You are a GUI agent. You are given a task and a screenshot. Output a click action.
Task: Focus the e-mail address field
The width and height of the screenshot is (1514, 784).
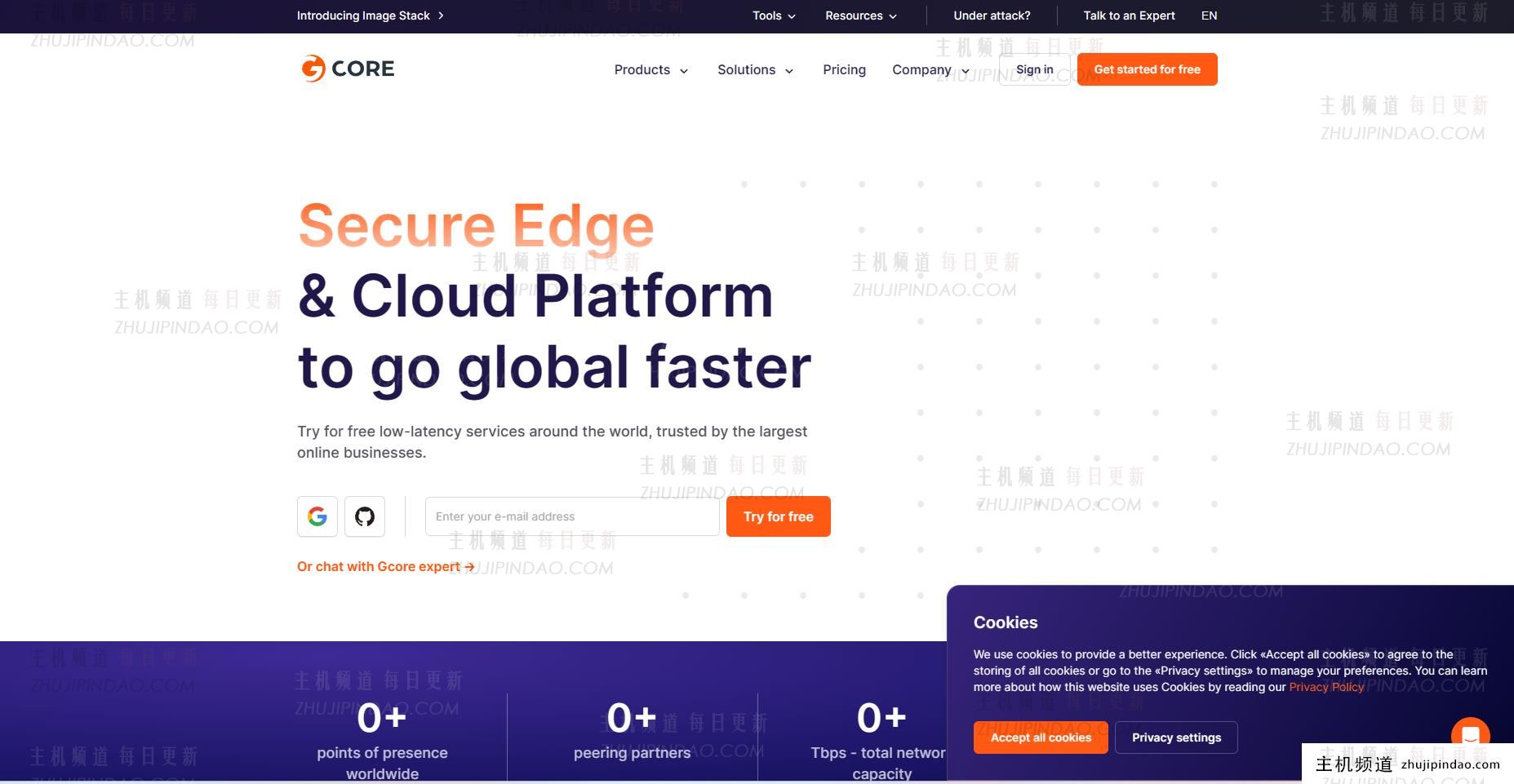[572, 516]
